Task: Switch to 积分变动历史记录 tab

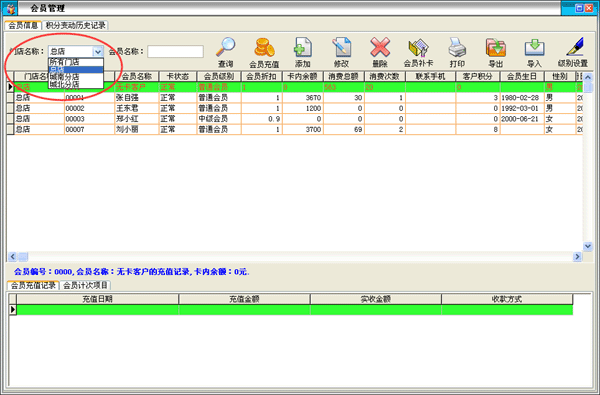Action: click(75, 25)
